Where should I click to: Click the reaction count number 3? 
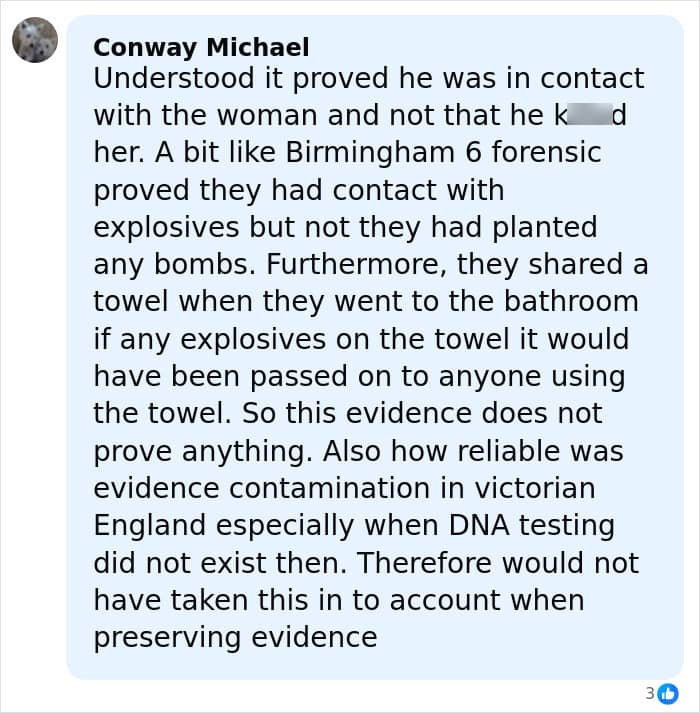tap(649, 693)
